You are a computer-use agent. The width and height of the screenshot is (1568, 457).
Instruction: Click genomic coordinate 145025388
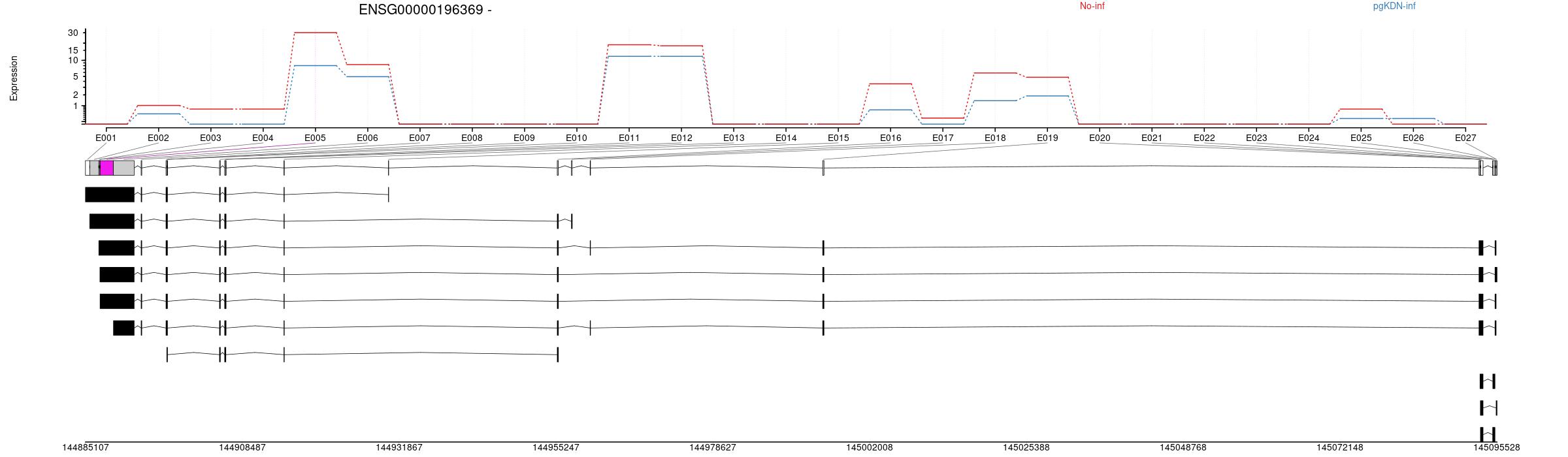[x=1026, y=448]
